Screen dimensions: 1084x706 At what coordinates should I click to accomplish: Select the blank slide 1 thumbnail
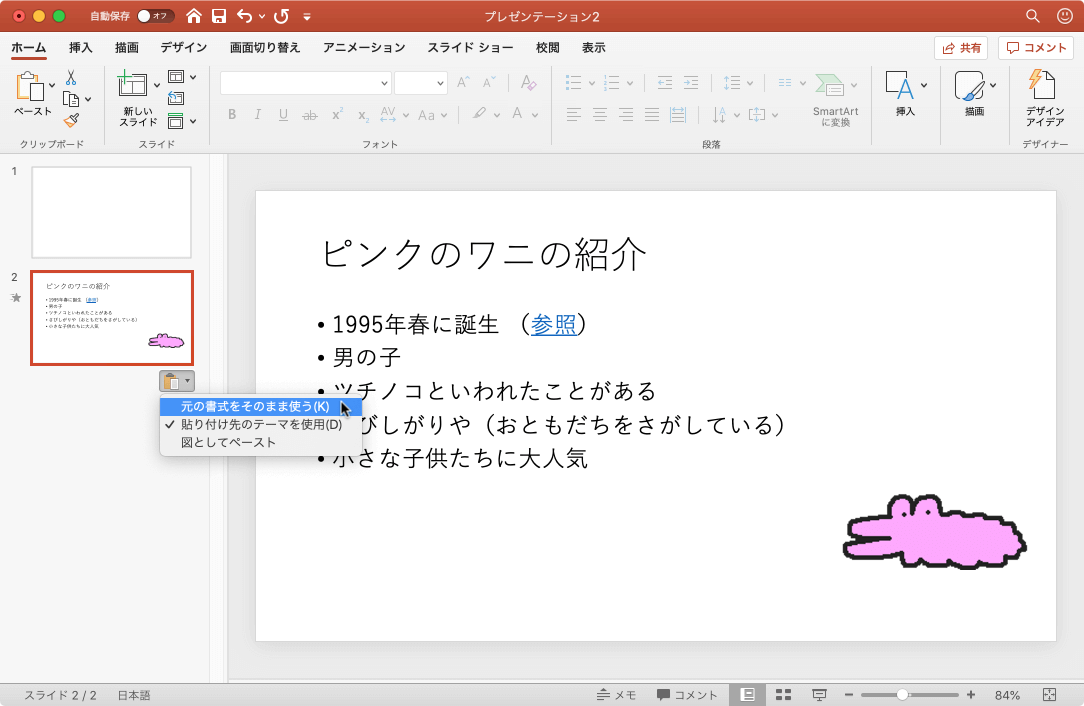(111, 212)
